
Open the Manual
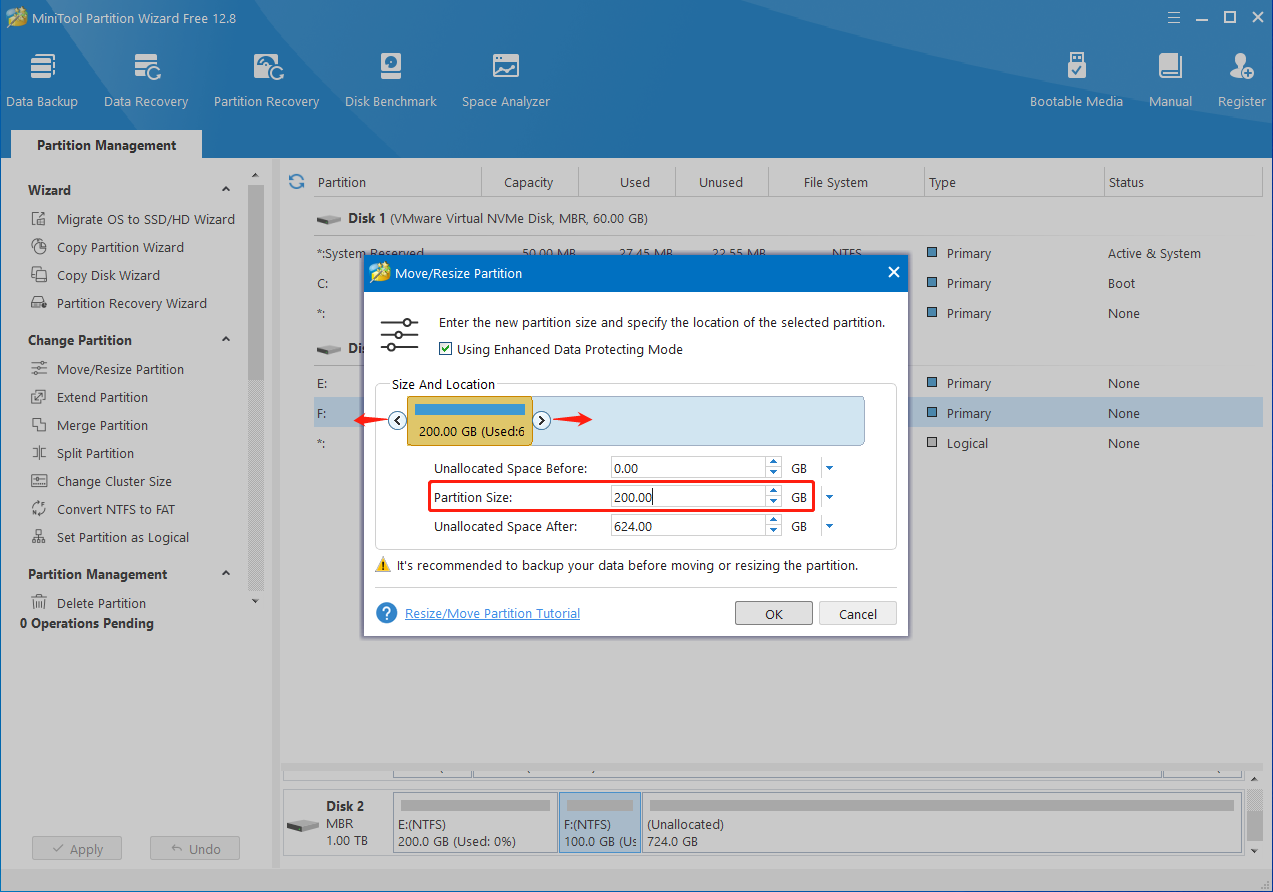[x=1170, y=80]
